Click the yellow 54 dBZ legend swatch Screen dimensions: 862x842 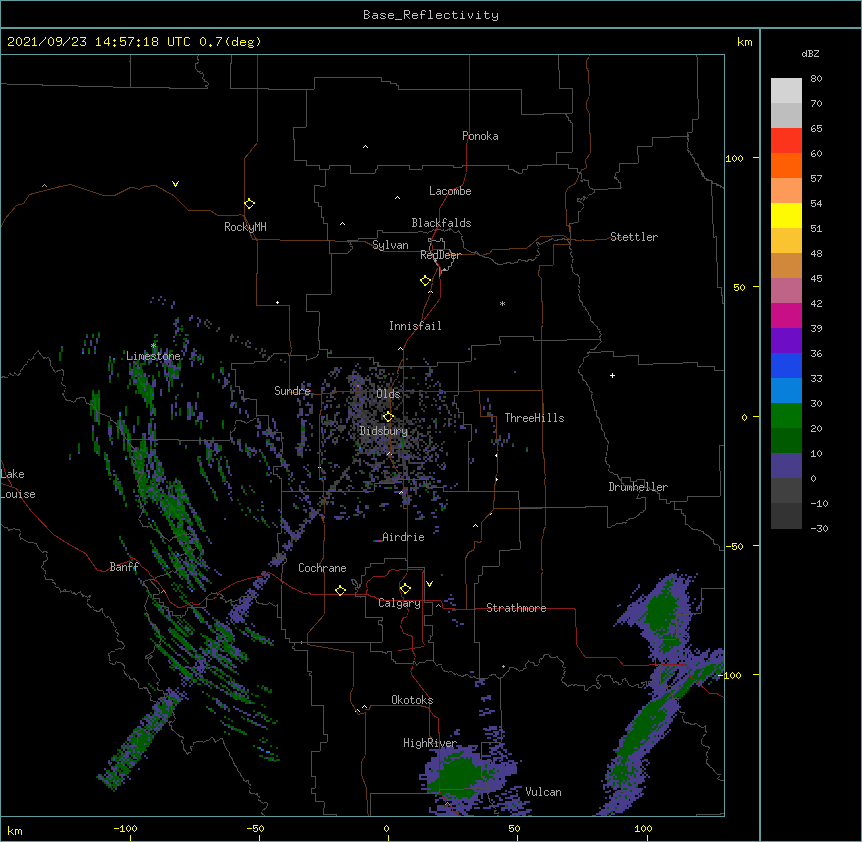(786, 215)
